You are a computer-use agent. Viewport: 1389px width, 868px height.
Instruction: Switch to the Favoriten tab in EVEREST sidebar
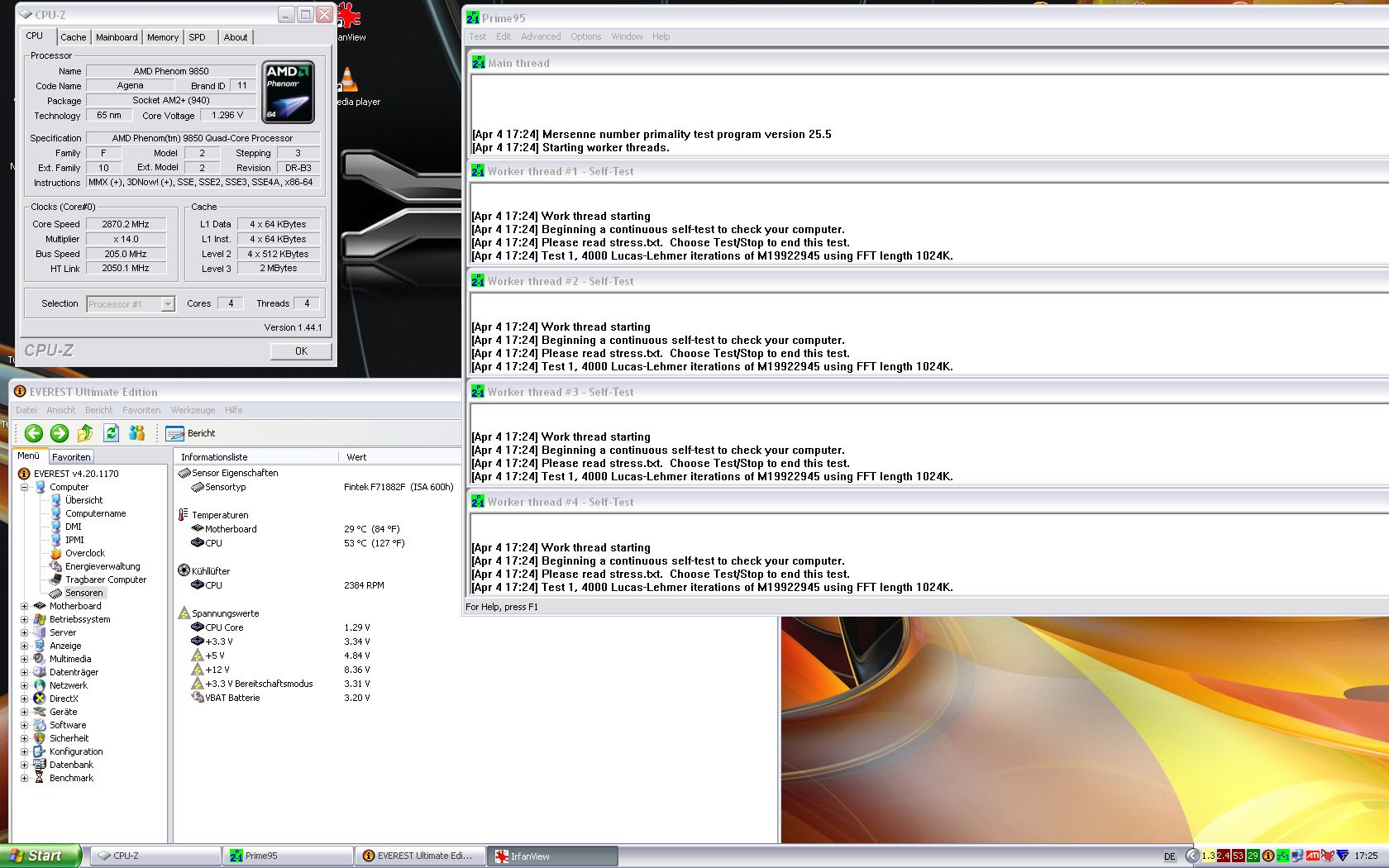pyautogui.click(x=71, y=457)
